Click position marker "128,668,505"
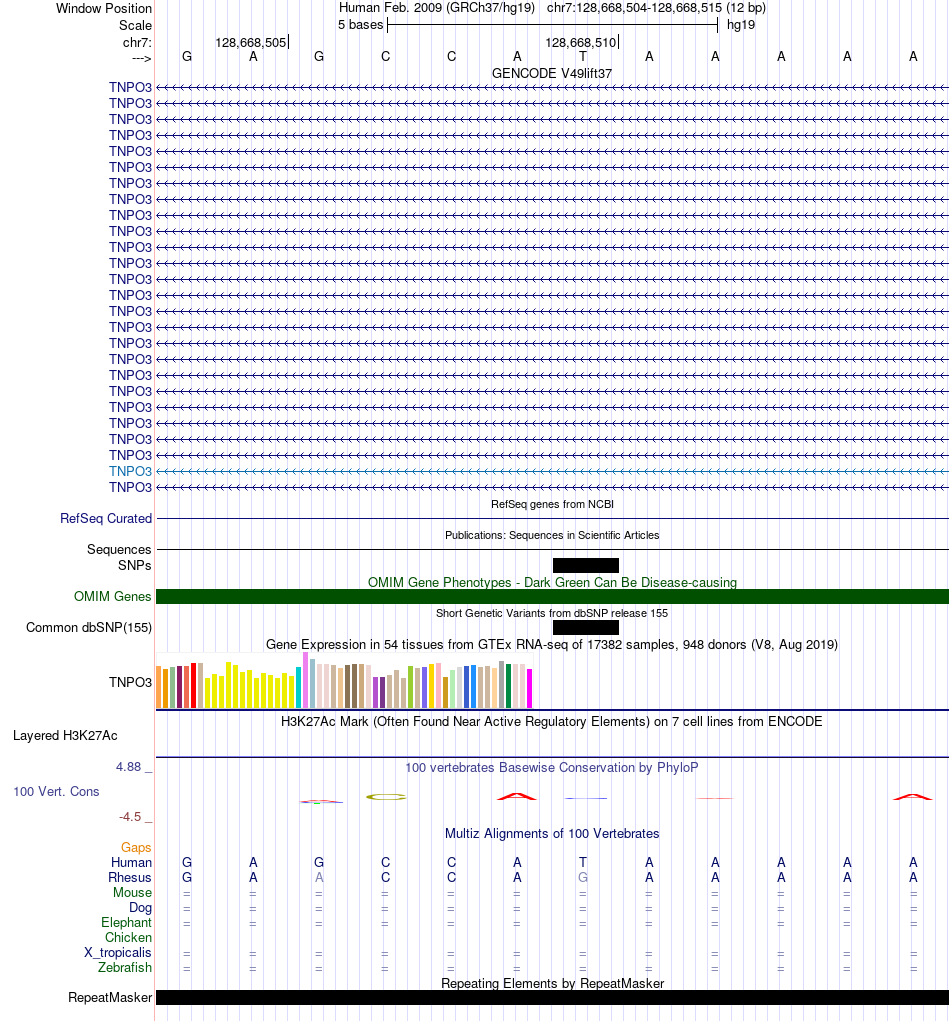950x1021 pixels. 251,42
